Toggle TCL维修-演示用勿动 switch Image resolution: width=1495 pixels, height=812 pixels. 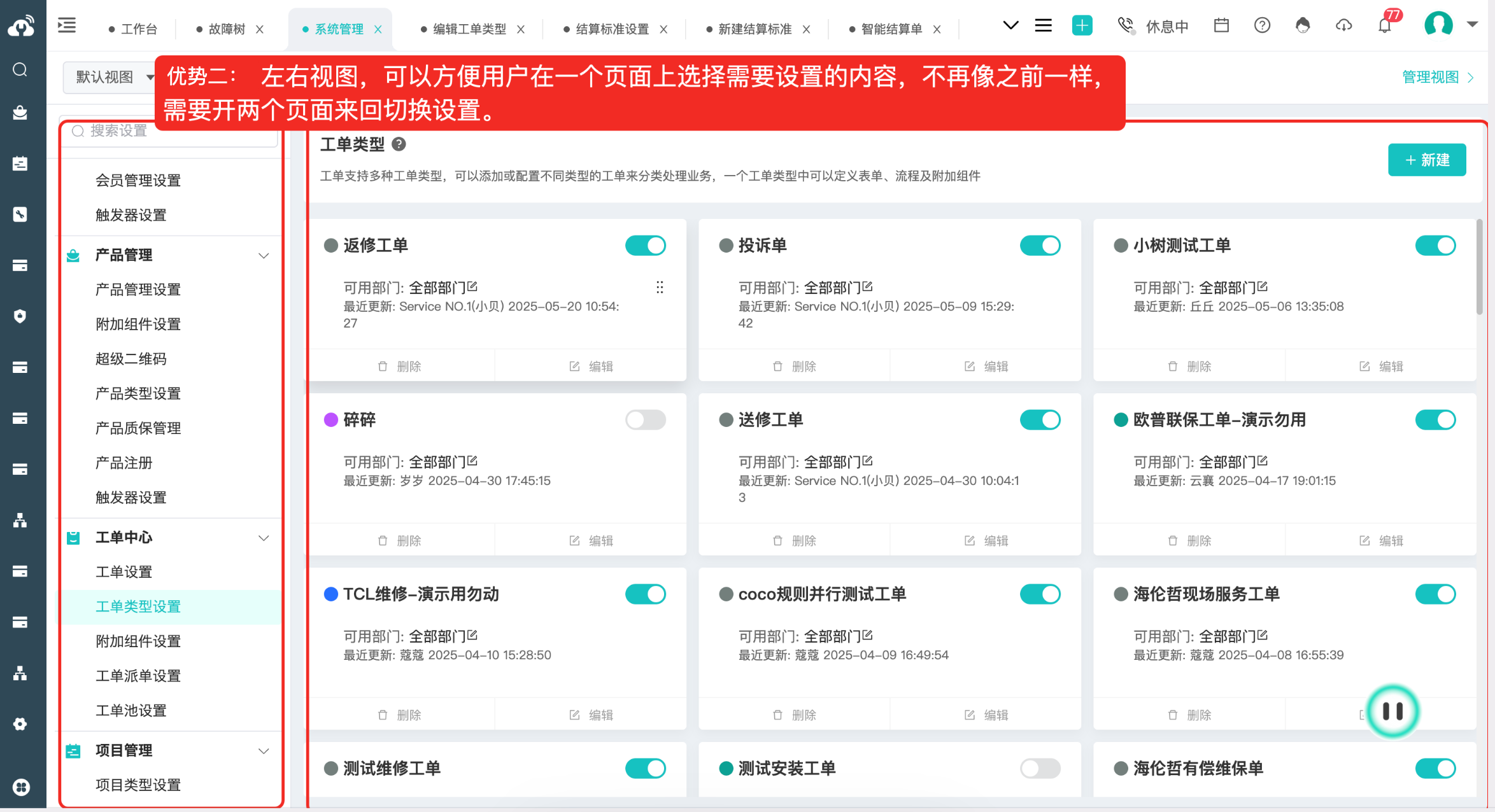click(646, 594)
